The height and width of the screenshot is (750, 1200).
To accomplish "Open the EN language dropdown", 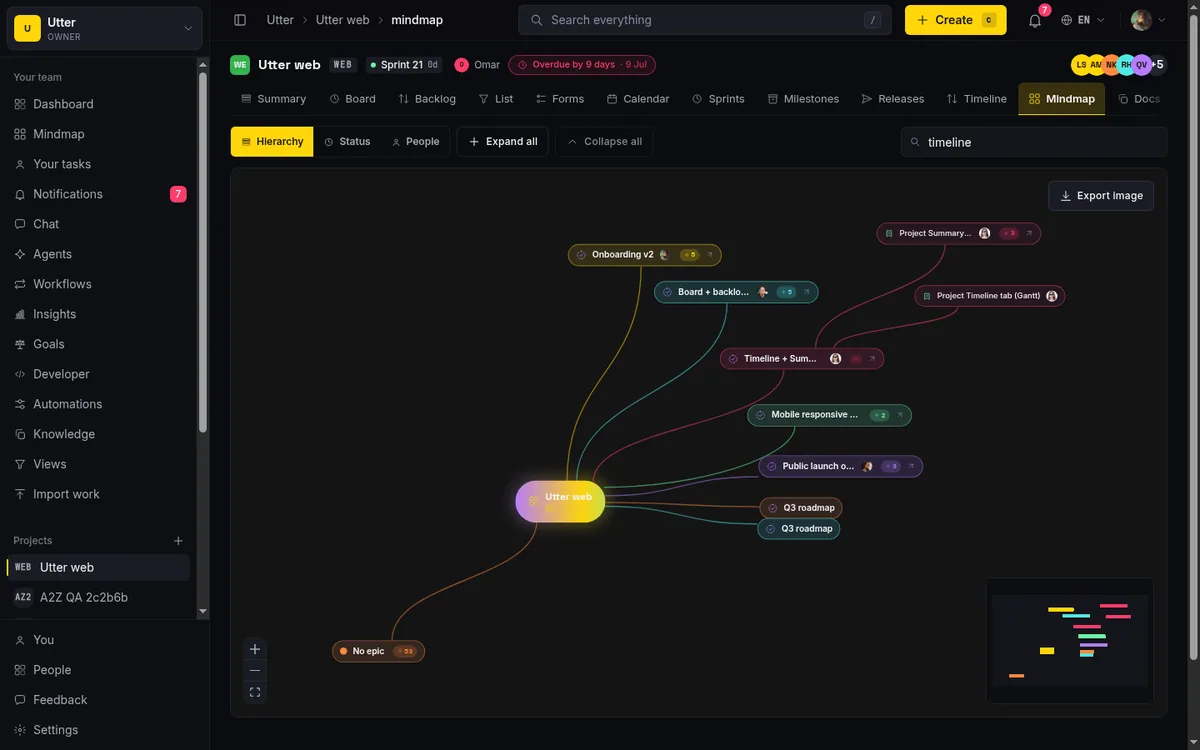I will (x=1083, y=20).
